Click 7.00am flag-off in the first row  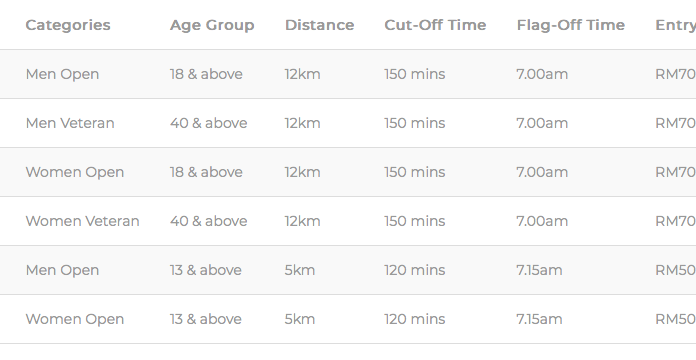tap(542, 74)
